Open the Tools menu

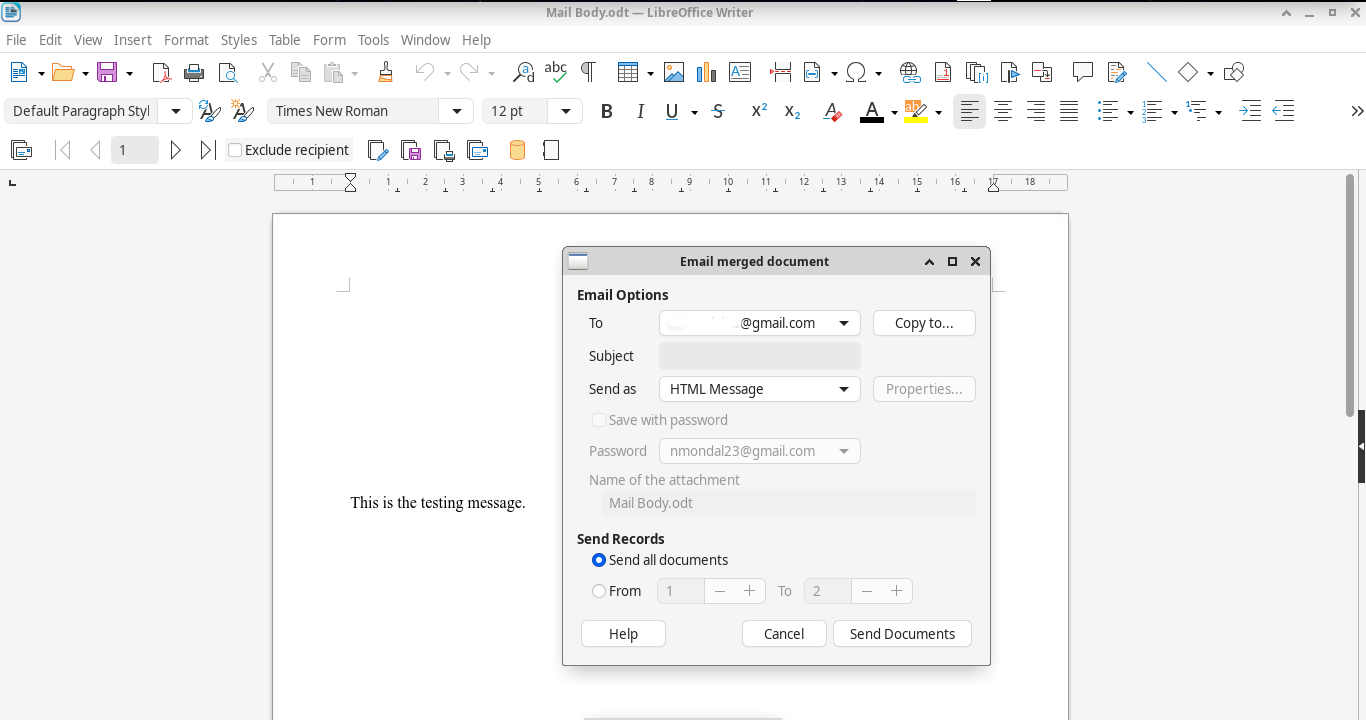coord(373,40)
